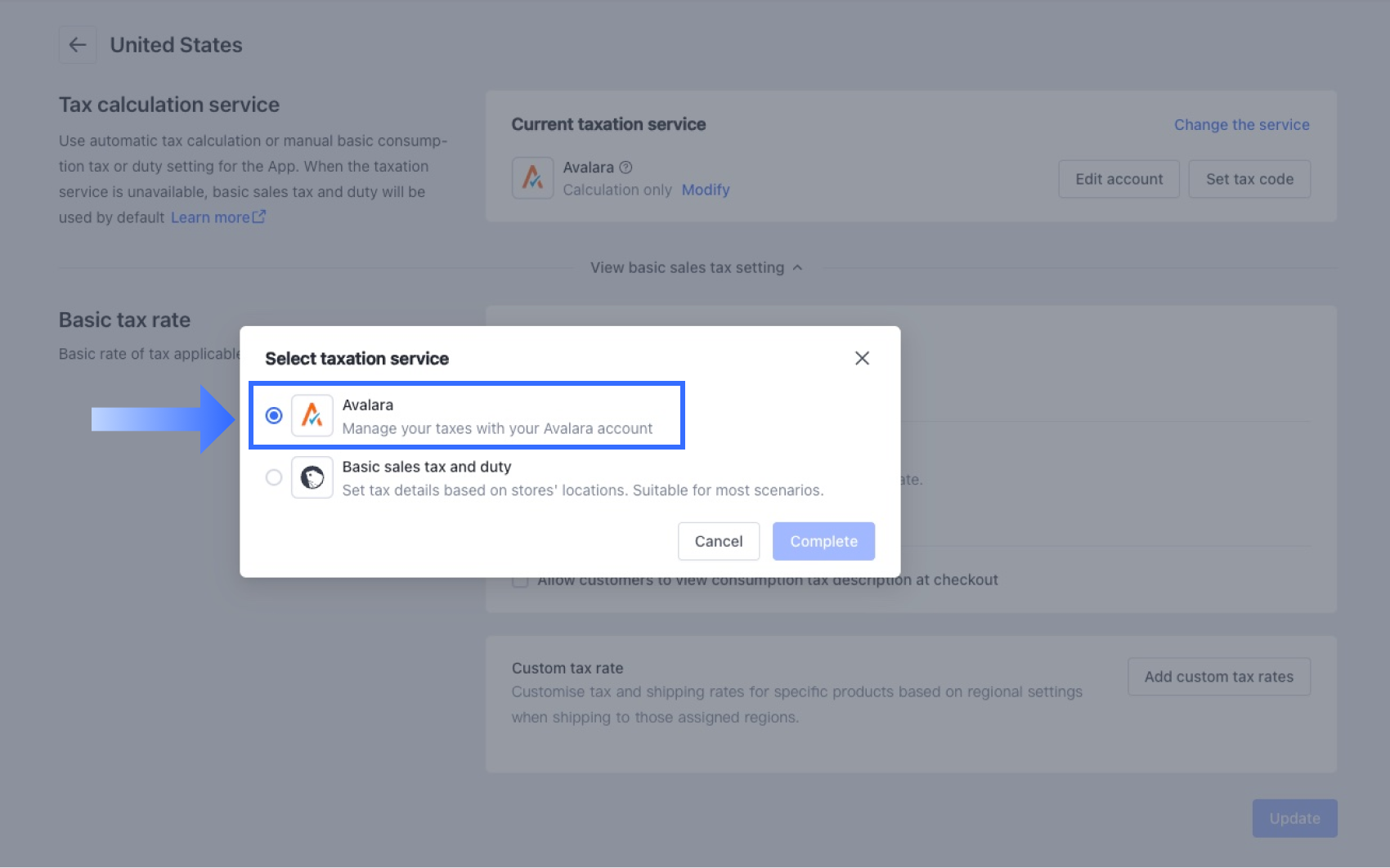Viewport: 1390px width, 868px height.
Task: Collapse View basic sales tax setting
Action: (697, 268)
